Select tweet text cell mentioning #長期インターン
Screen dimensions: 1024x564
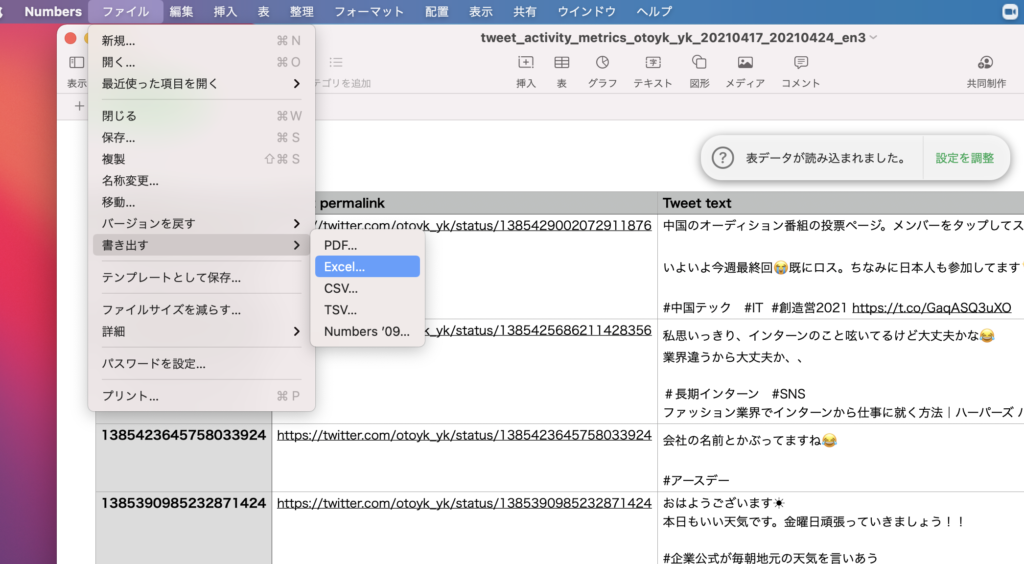840,371
